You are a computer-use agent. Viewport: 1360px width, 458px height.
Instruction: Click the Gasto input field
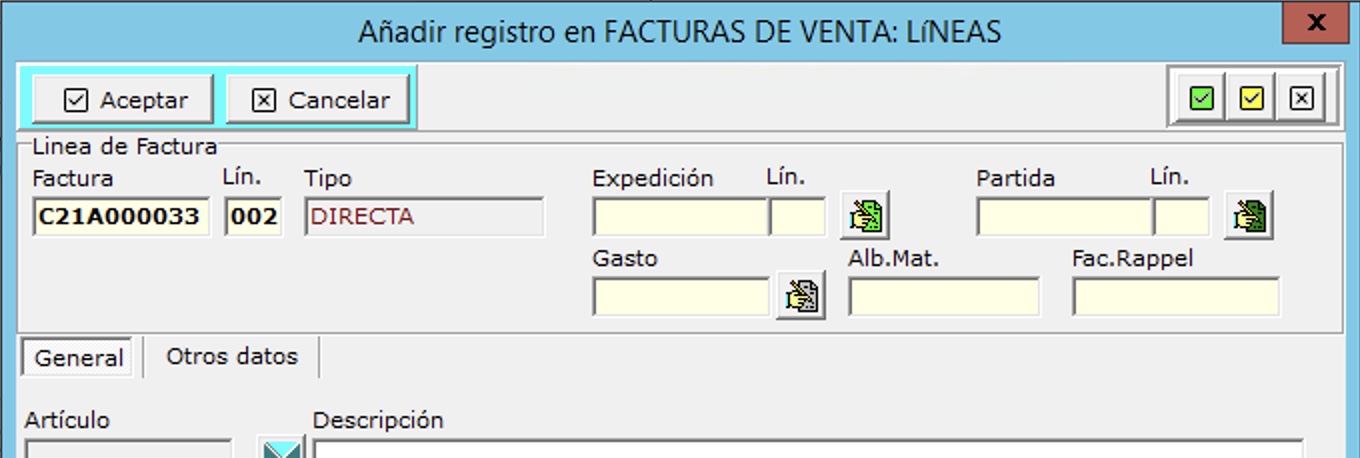tap(681, 297)
